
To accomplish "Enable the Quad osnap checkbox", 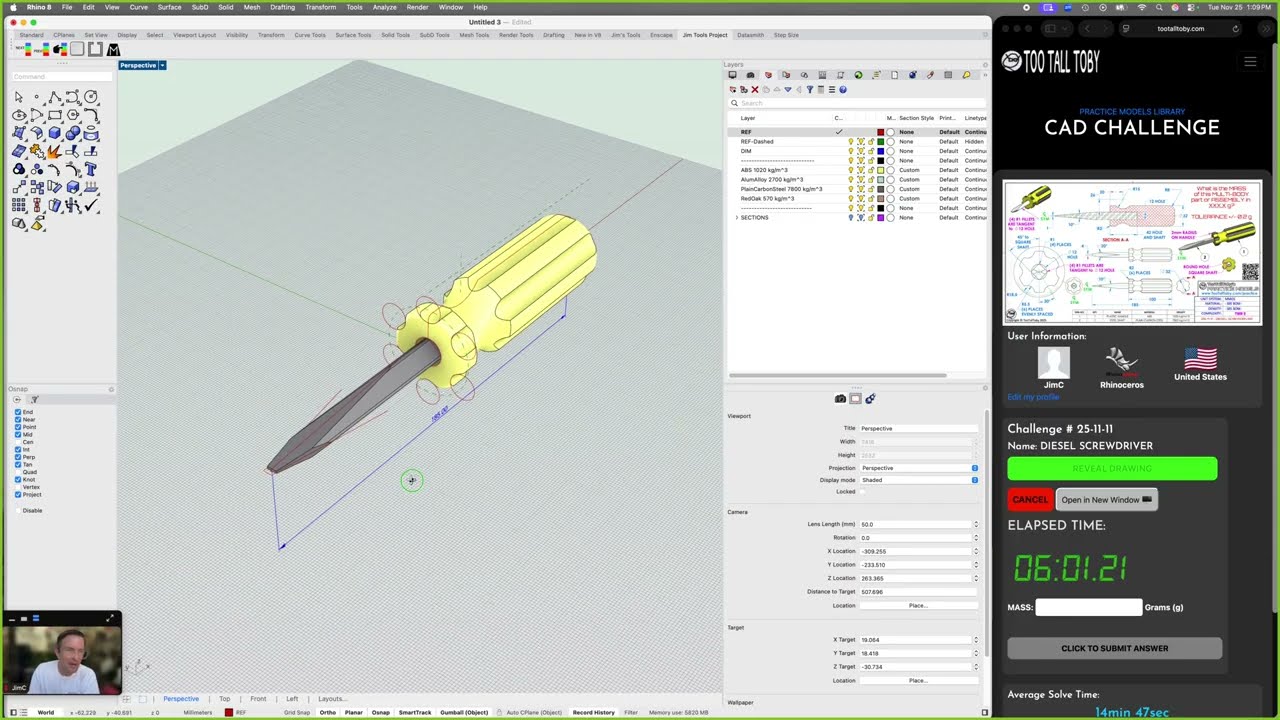I will coord(18,472).
